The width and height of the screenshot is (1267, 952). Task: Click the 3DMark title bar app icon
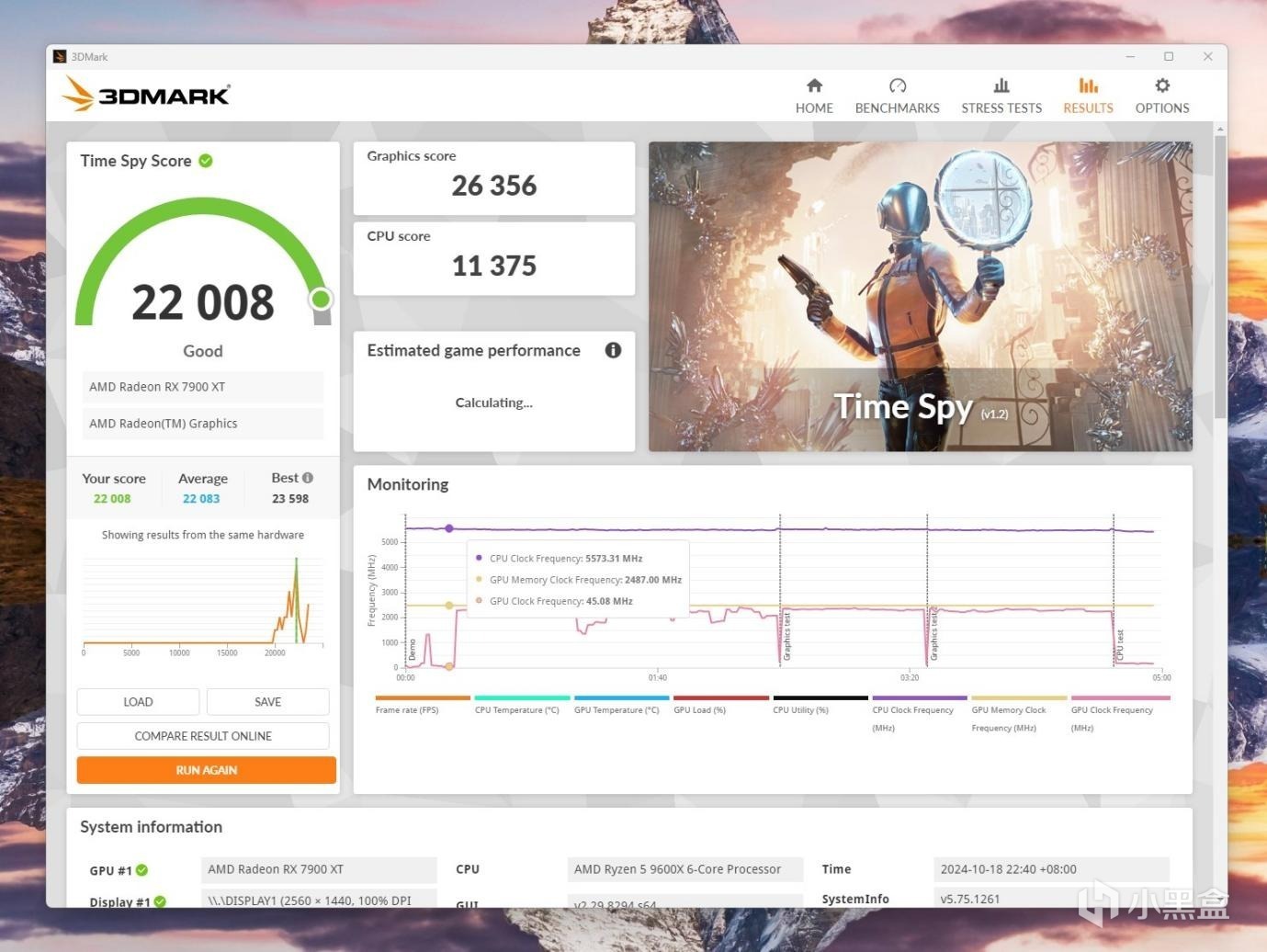tap(60, 57)
